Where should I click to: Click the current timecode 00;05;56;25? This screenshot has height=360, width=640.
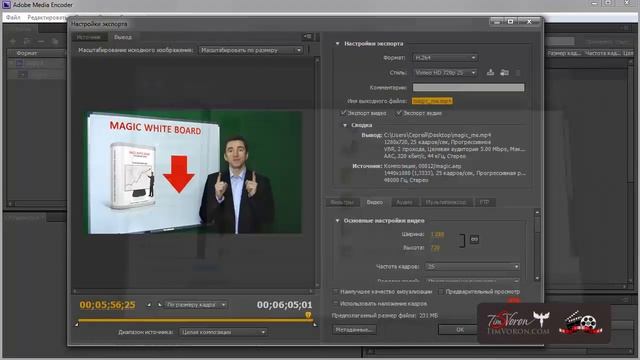point(107,305)
